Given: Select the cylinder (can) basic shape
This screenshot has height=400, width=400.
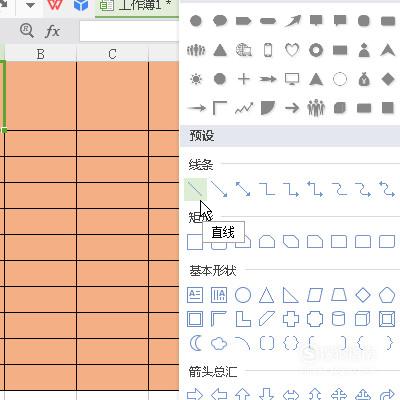Looking at the screenshot, I should (x=339, y=319).
